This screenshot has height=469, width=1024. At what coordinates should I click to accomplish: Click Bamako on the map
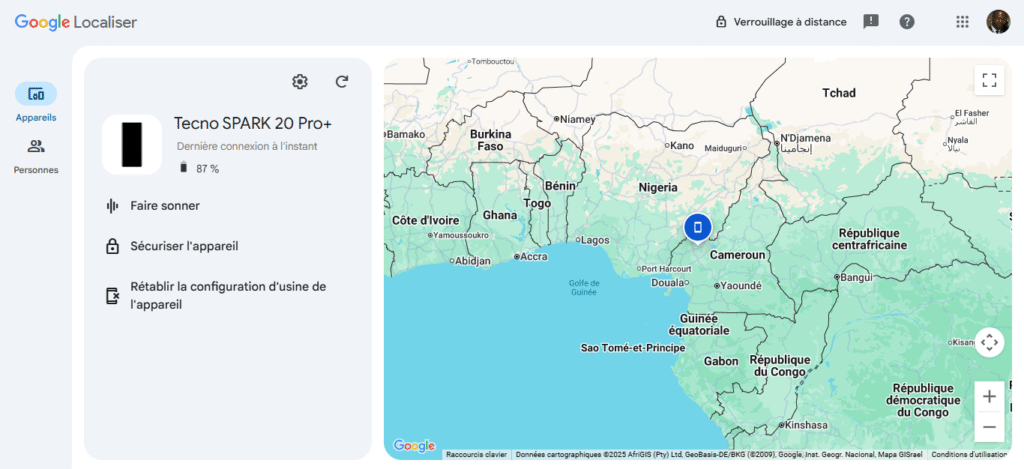pos(406,134)
